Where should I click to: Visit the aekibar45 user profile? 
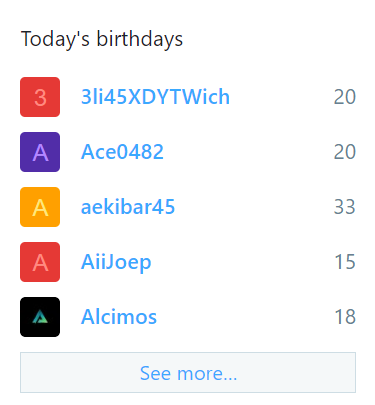[128, 207]
